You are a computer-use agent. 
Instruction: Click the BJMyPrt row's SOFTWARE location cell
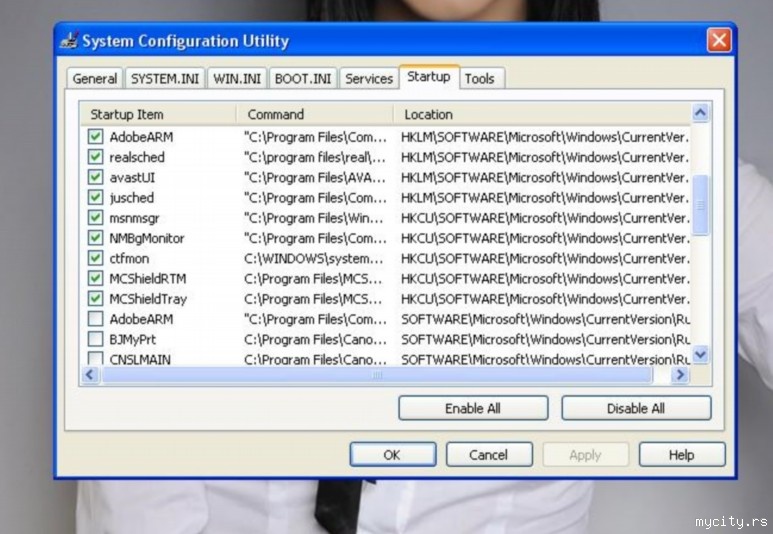pos(545,339)
